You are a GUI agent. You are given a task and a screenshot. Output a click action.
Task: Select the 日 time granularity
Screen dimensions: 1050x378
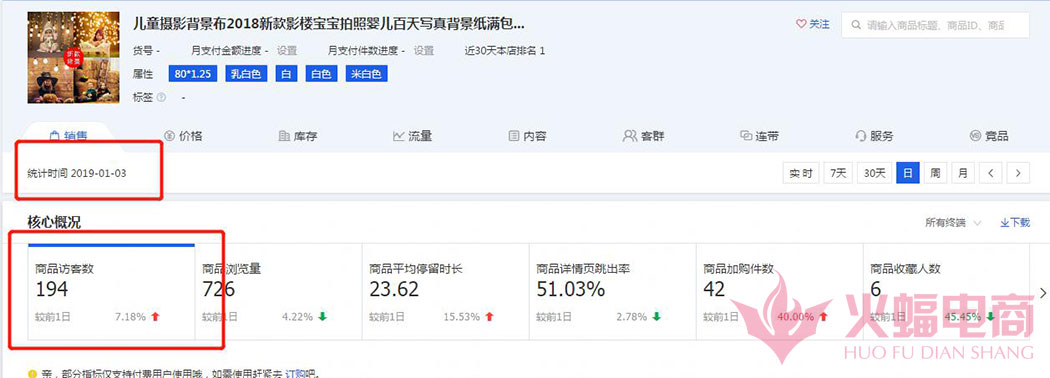(908, 173)
